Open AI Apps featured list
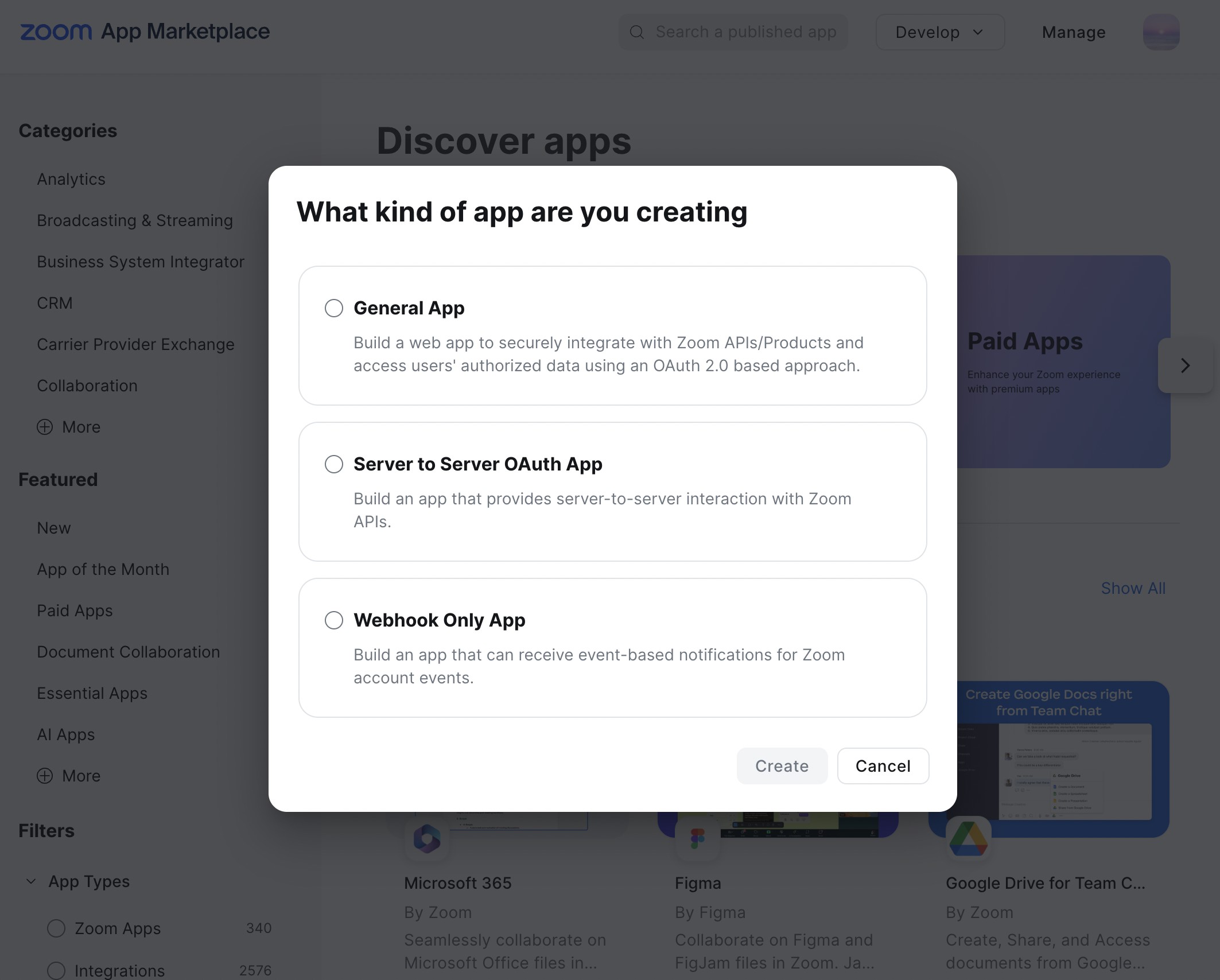Image resolution: width=1220 pixels, height=980 pixels. click(66, 734)
